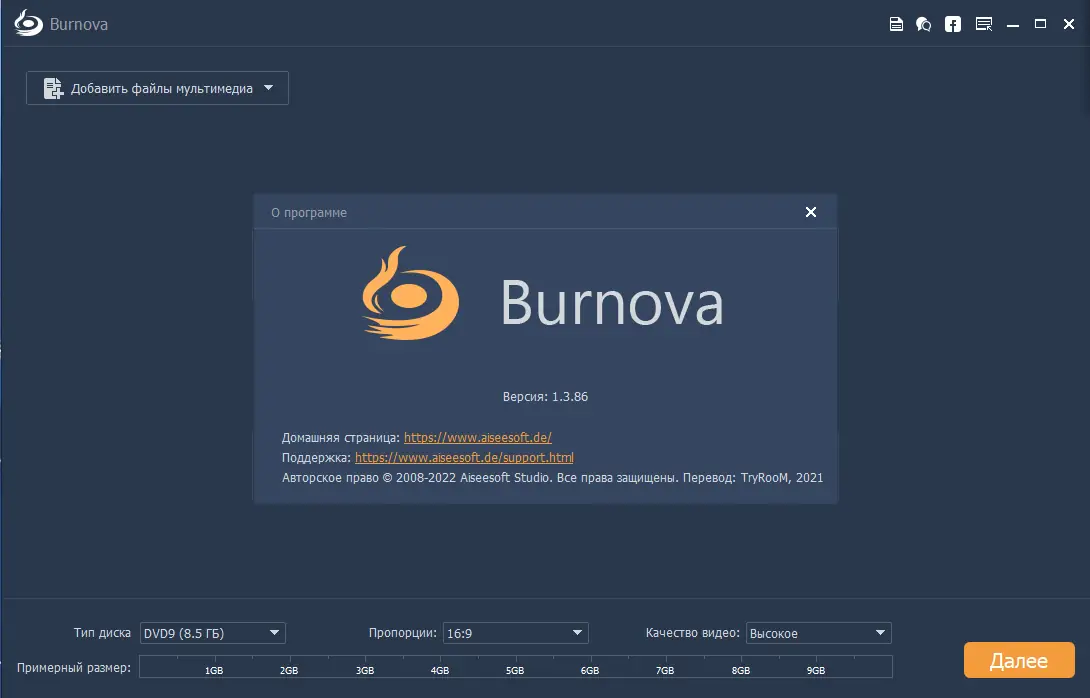Close the Burnova main window
The height and width of the screenshot is (698, 1090).
click(1069, 24)
